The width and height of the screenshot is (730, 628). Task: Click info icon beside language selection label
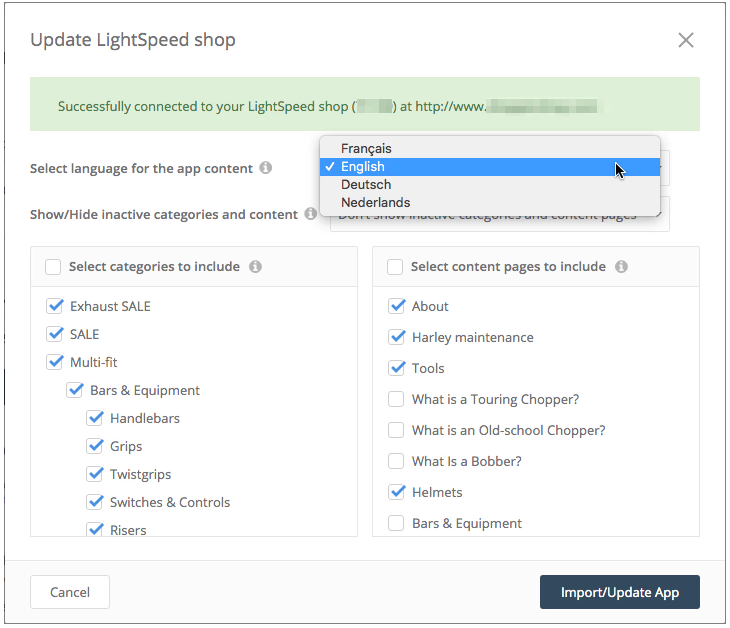(266, 168)
